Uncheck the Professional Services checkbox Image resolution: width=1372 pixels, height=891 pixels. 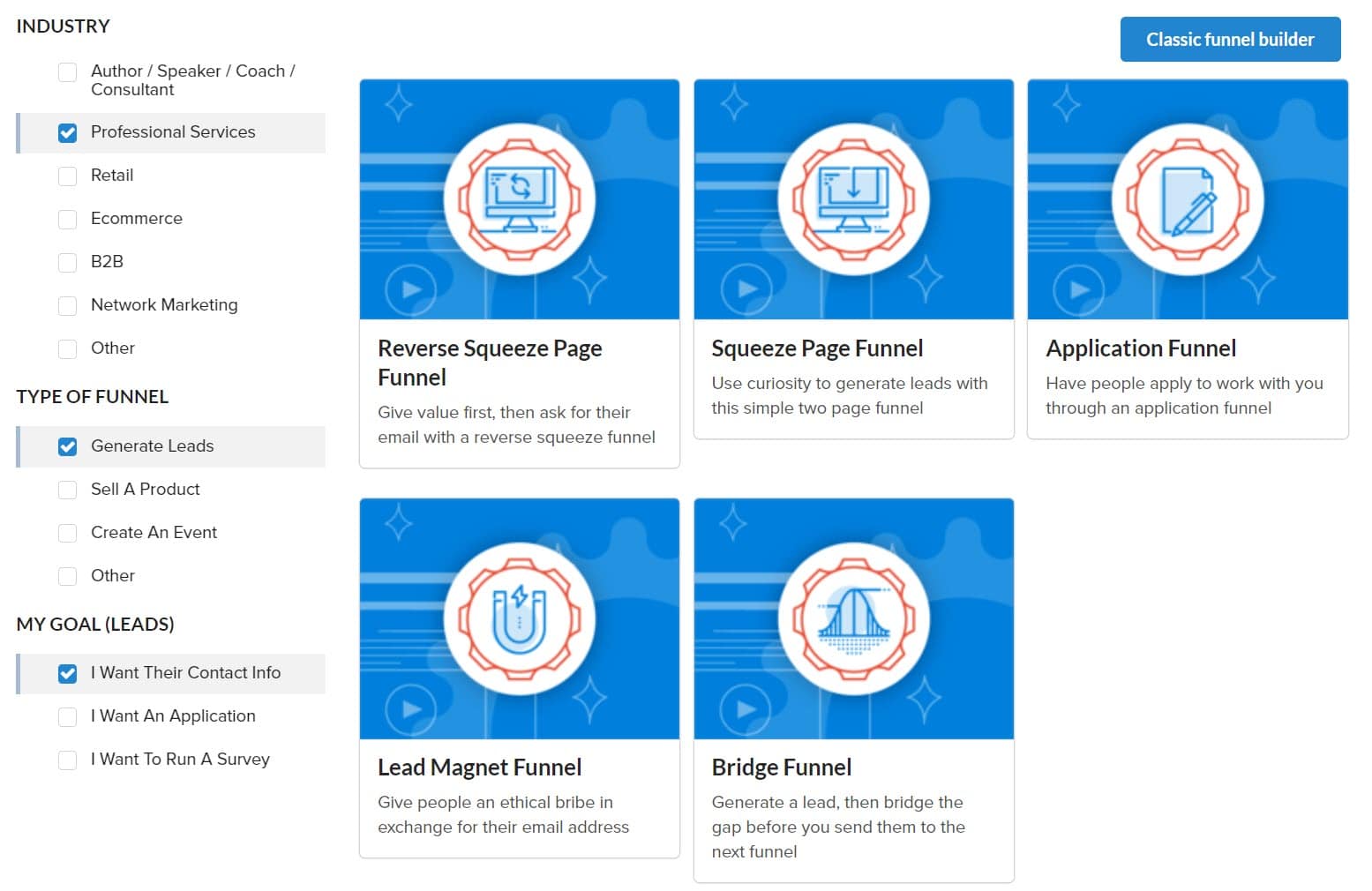pos(68,133)
